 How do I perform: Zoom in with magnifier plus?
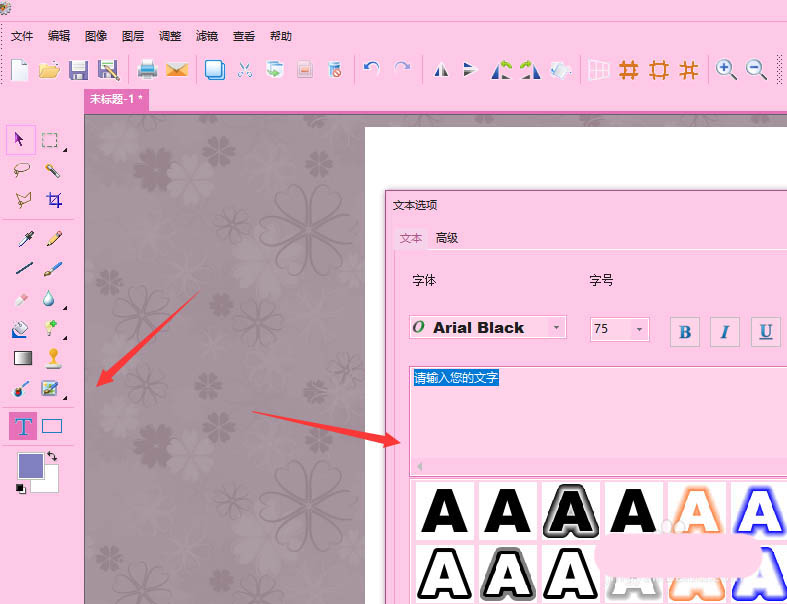tap(726, 69)
